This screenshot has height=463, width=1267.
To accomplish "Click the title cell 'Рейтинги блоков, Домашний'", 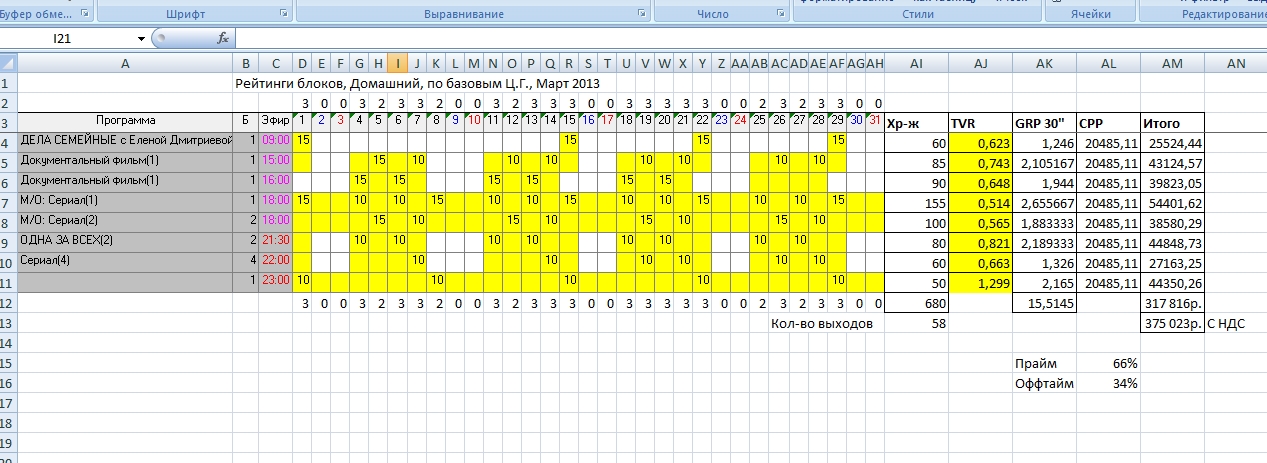I will [x=417, y=84].
